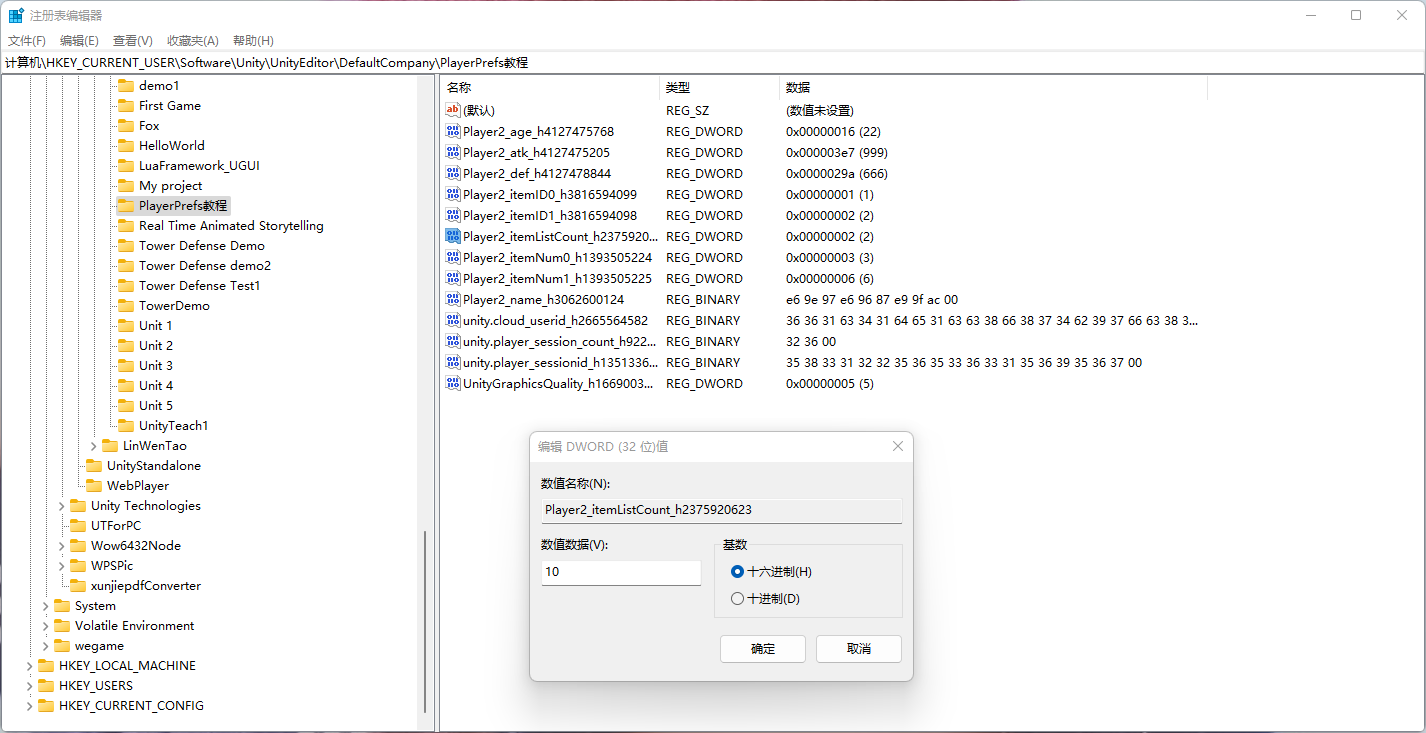Click the 数值数据 value input field

(620, 572)
